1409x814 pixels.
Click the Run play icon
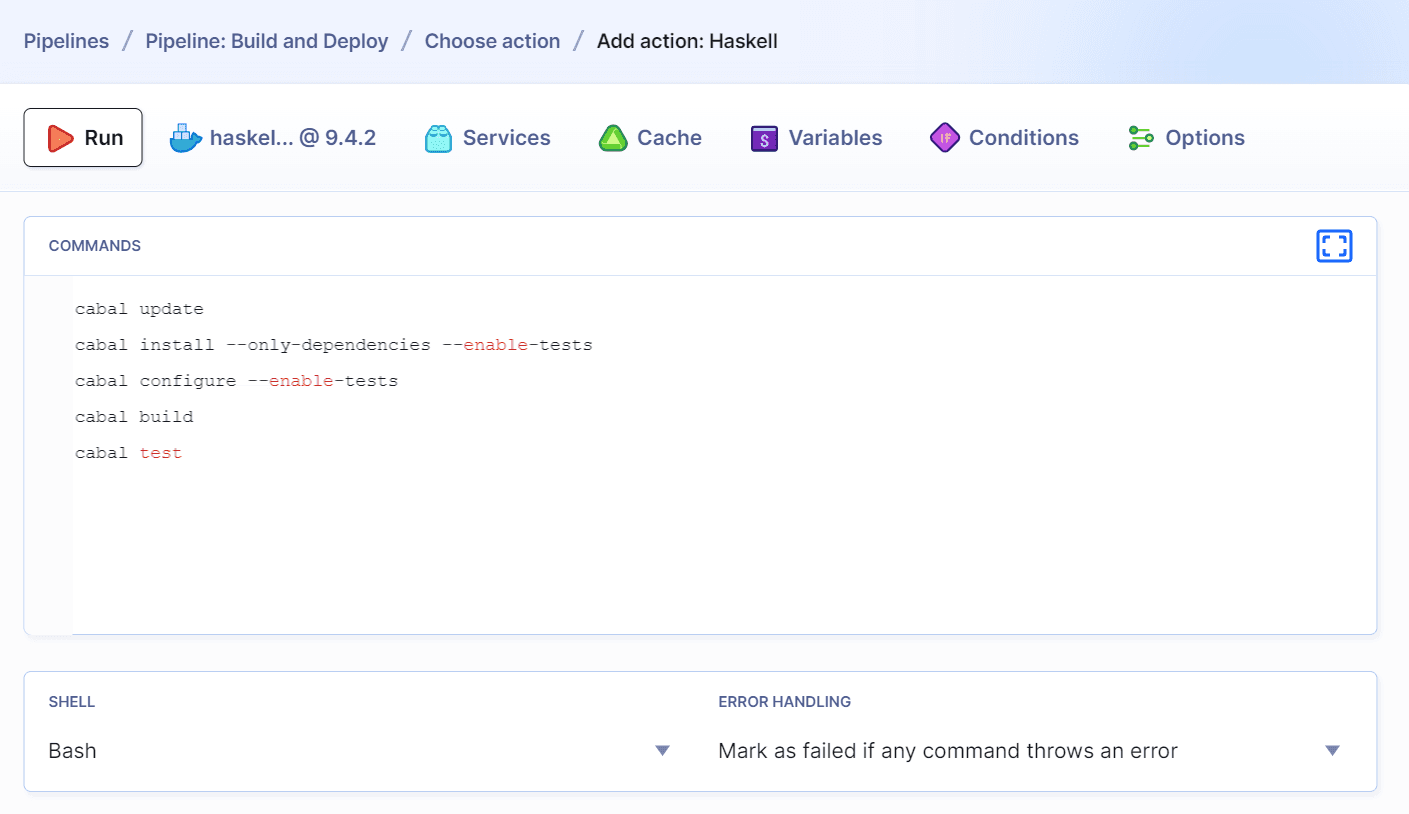[x=59, y=138]
